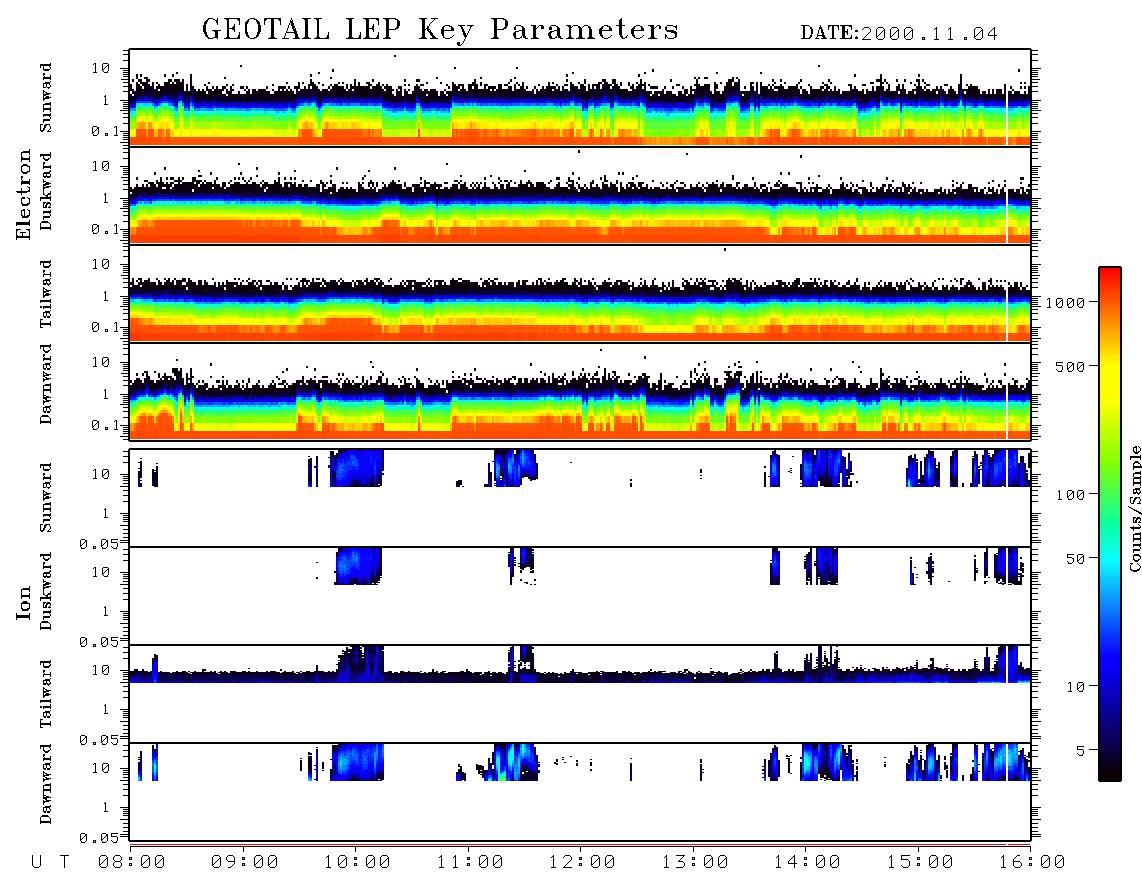Click the "15:00" time tick label
The image size is (1142, 880).
pyautogui.click(x=920, y=862)
